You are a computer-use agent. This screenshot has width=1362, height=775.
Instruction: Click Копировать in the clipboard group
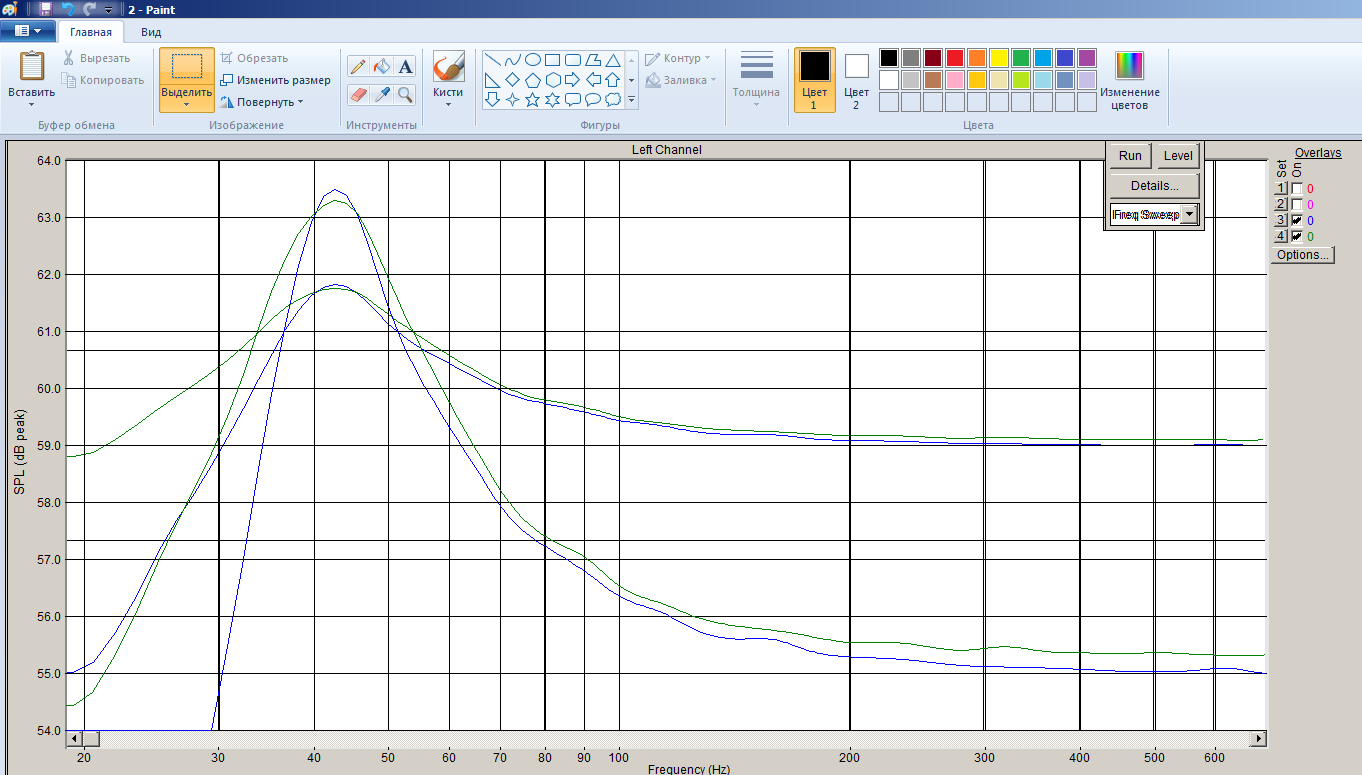coord(102,80)
